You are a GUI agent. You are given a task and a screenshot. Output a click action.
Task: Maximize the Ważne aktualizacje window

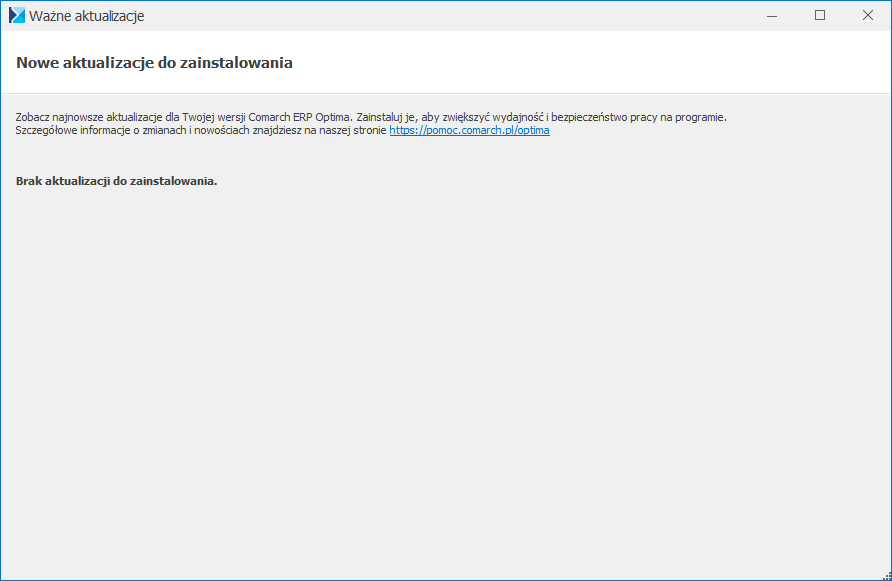(x=820, y=16)
